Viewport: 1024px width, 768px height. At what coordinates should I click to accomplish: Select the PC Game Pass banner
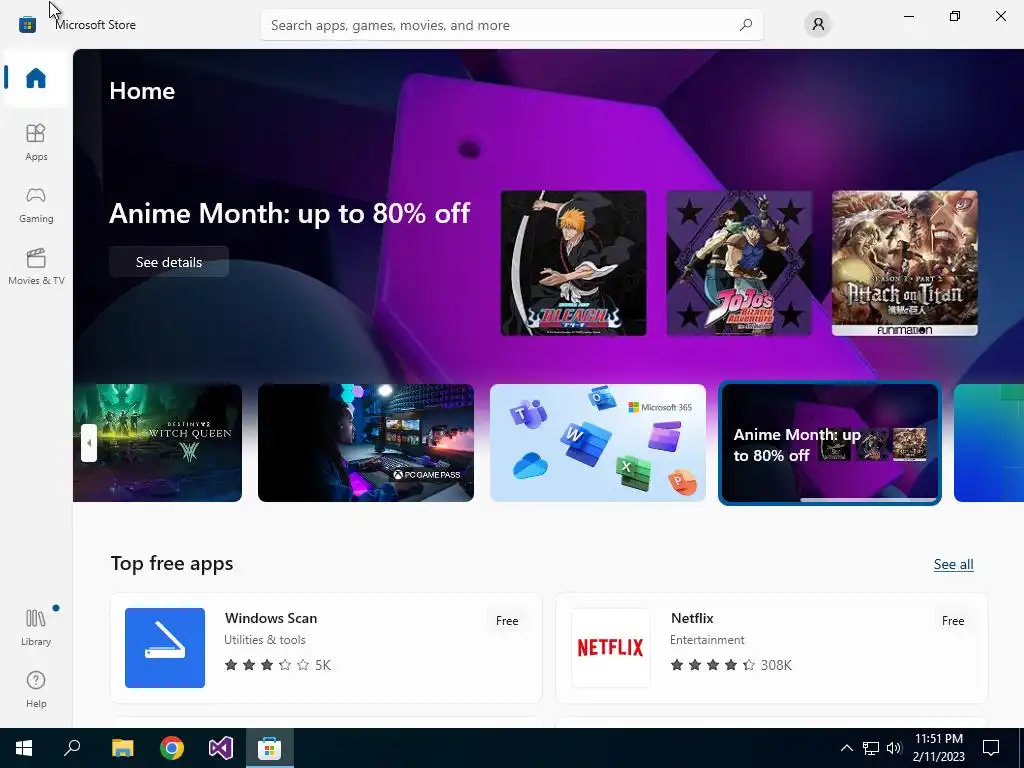pos(366,443)
